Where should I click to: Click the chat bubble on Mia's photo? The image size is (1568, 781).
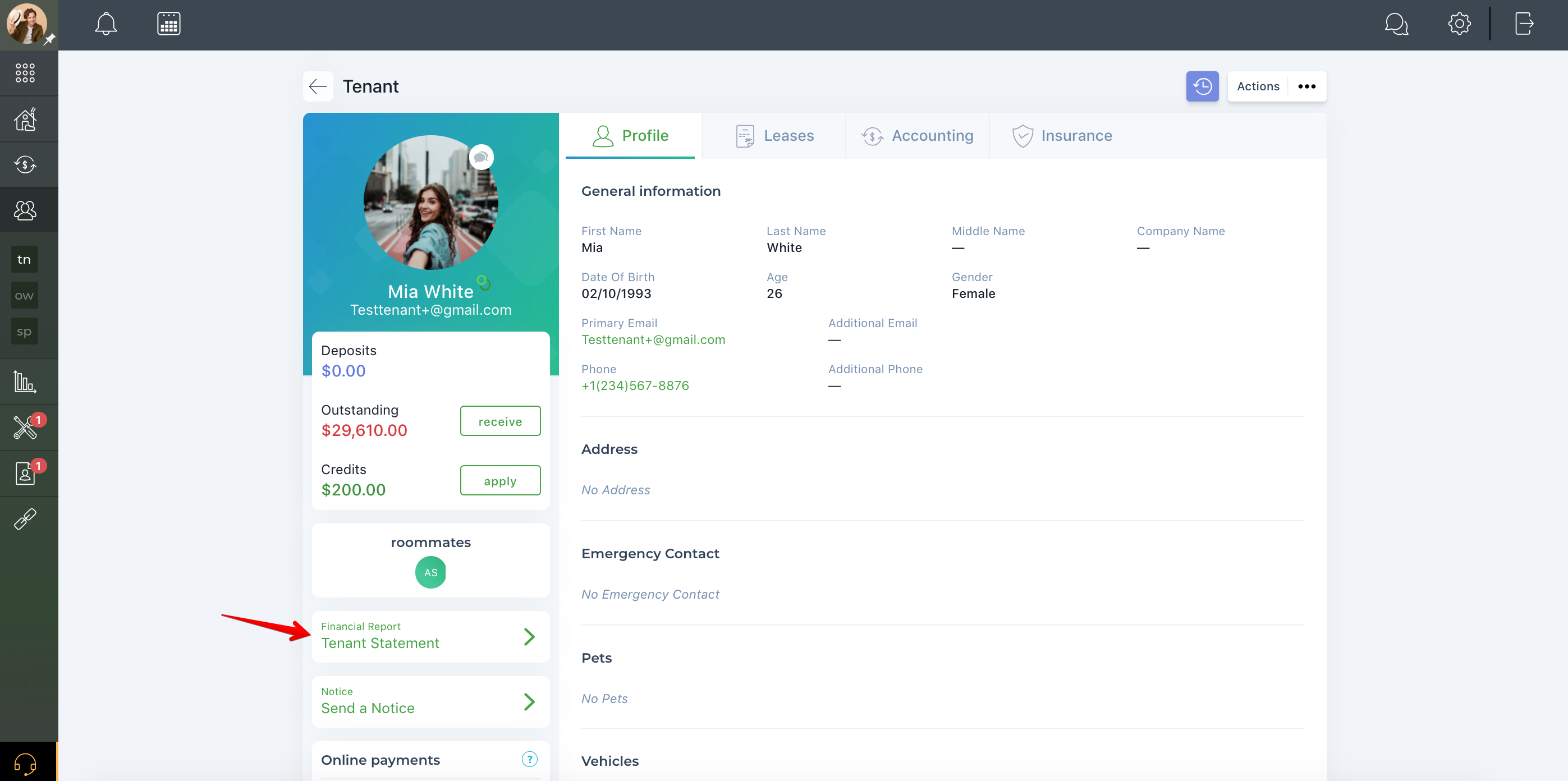click(481, 157)
